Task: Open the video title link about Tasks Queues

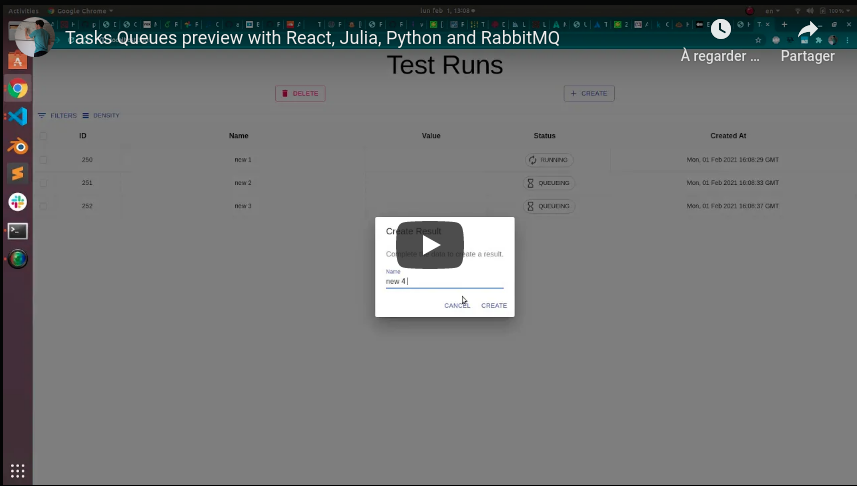Action: click(312, 38)
